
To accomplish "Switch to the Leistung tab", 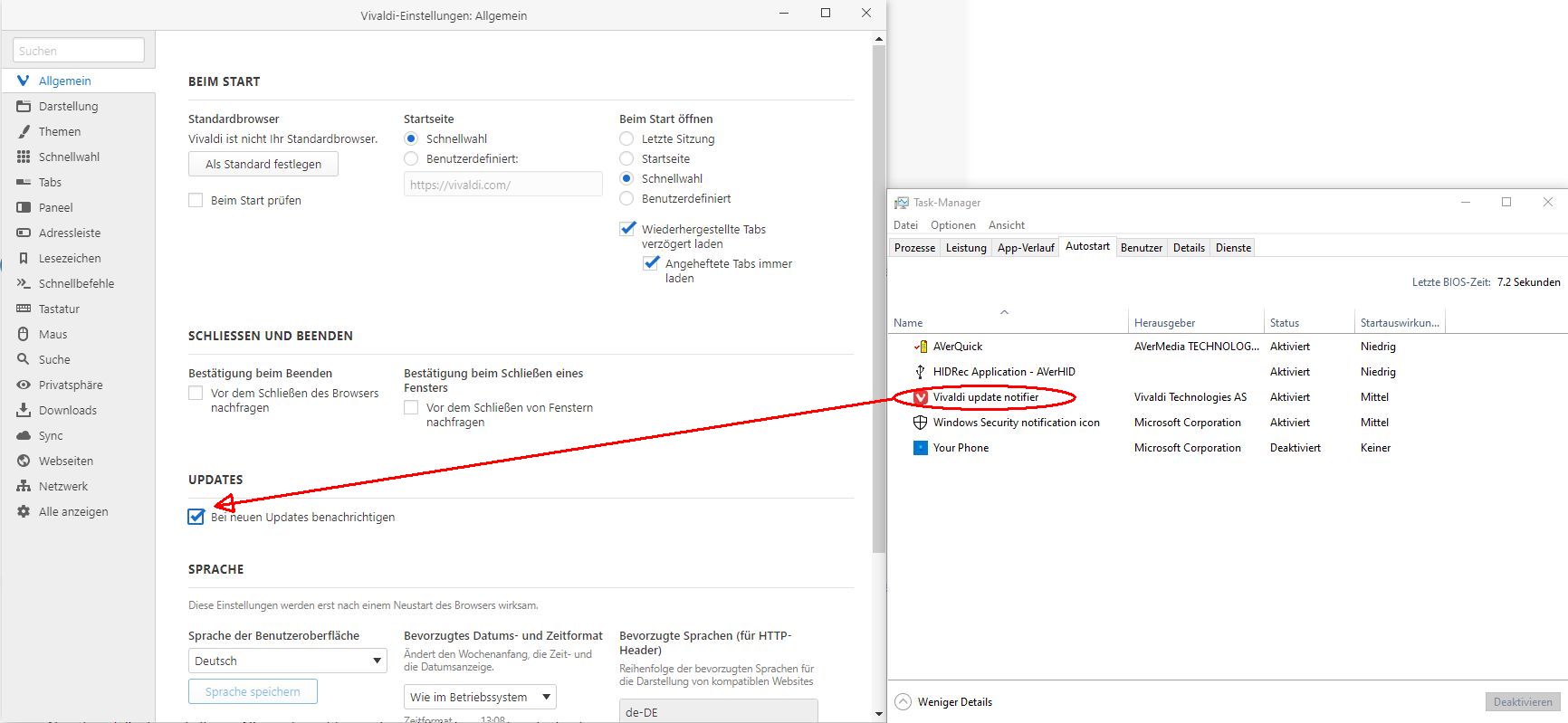I will click(966, 248).
